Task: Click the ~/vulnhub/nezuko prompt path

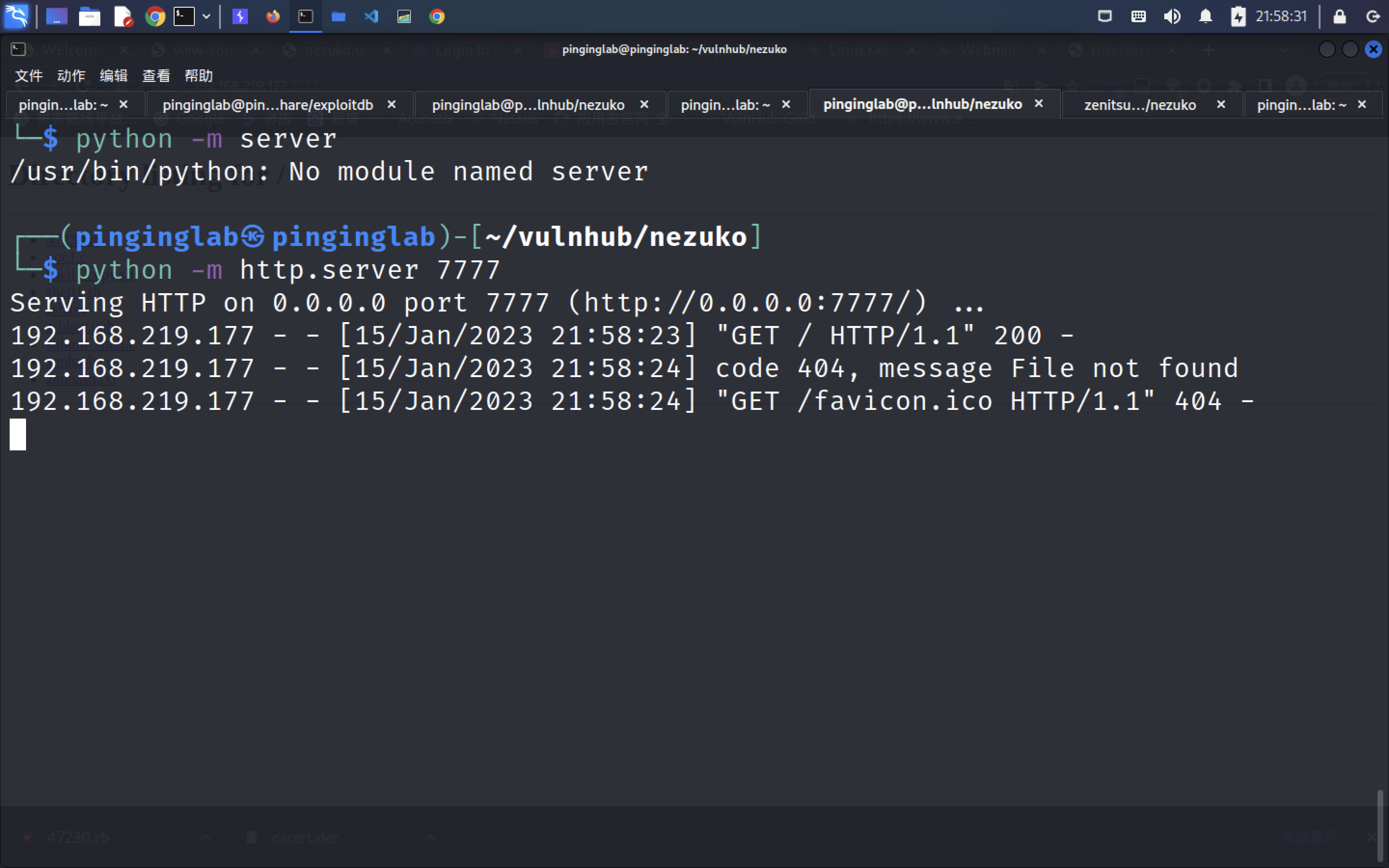Action: pyautogui.click(x=616, y=237)
